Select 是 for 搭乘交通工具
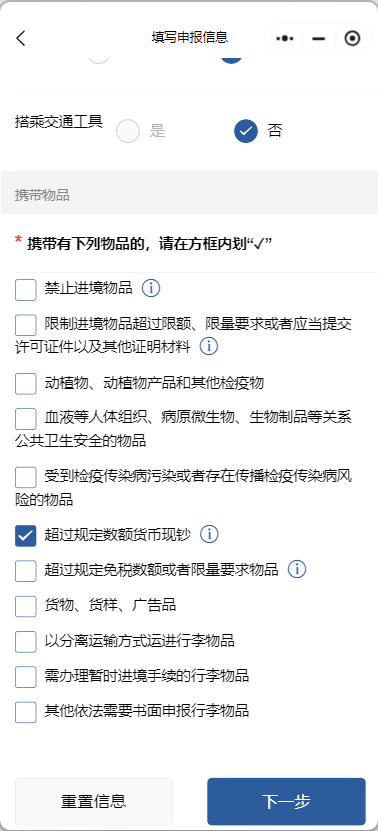The height and width of the screenshot is (831, 378). click(x=128, y=131)
